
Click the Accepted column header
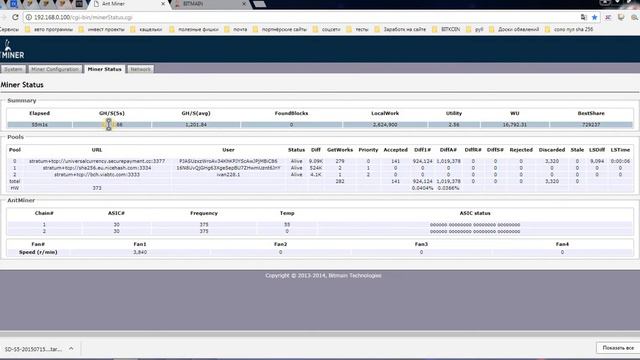click(x=396, y=150)
